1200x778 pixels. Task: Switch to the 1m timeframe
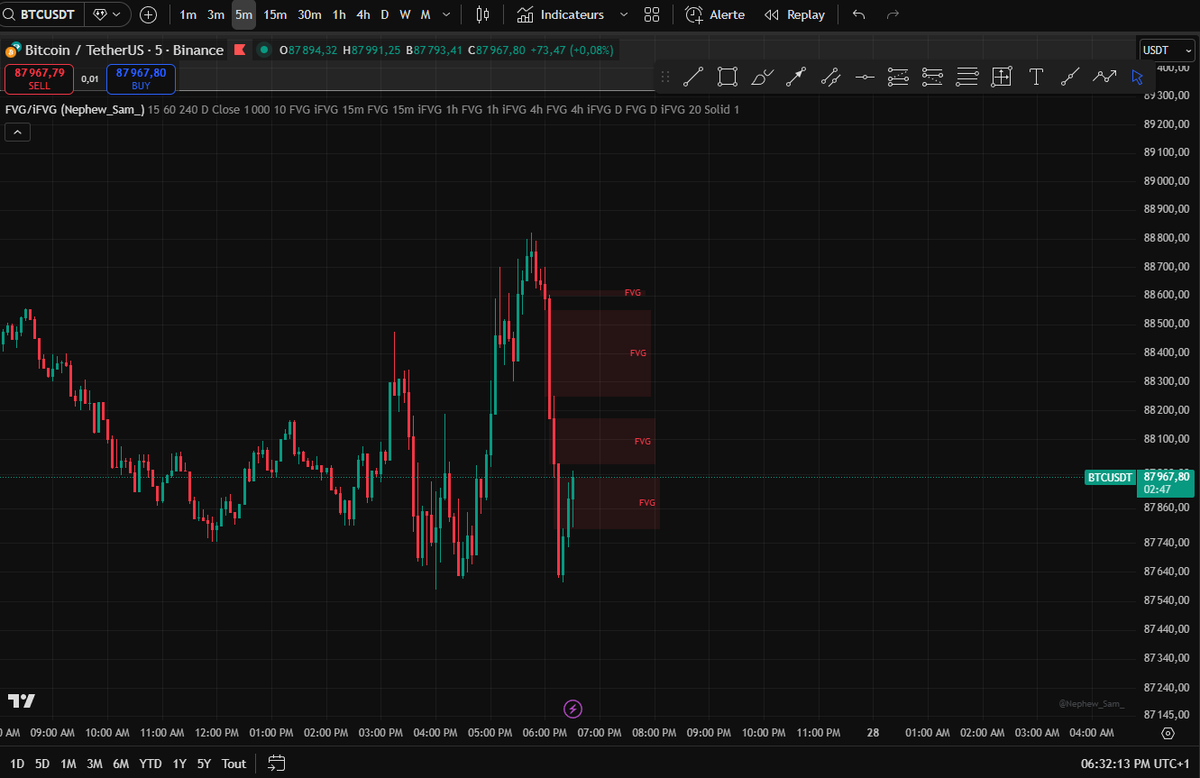point(188,15)
